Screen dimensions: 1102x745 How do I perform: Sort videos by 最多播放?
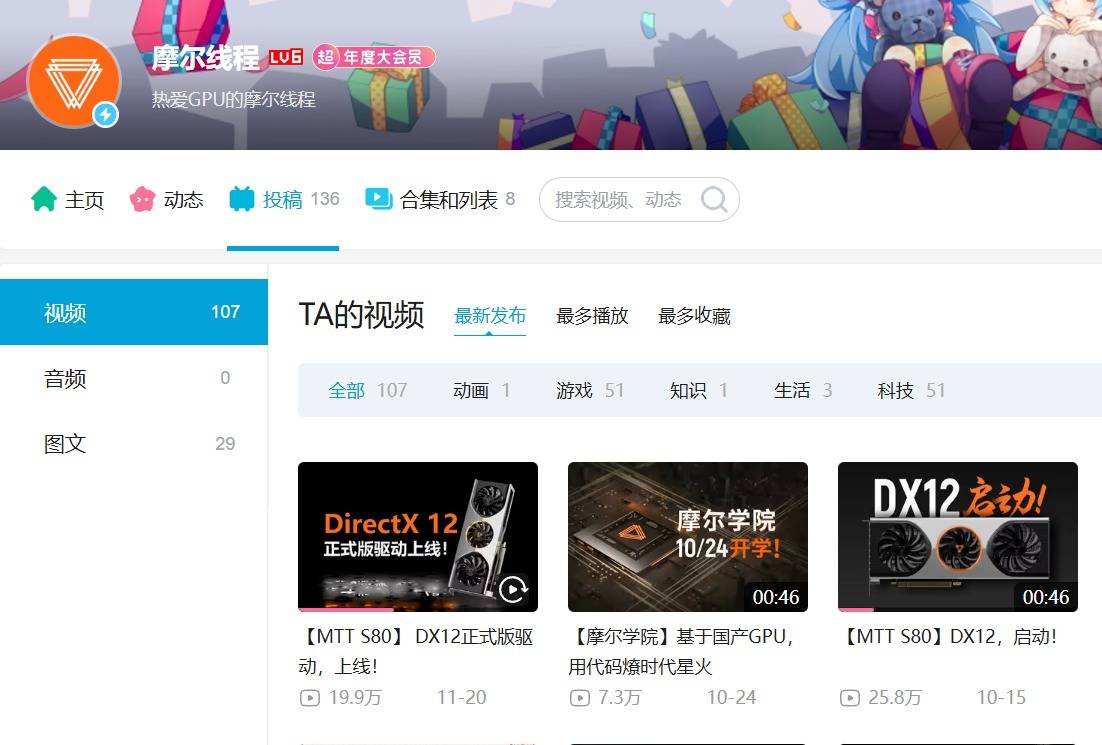click(592, 316)
